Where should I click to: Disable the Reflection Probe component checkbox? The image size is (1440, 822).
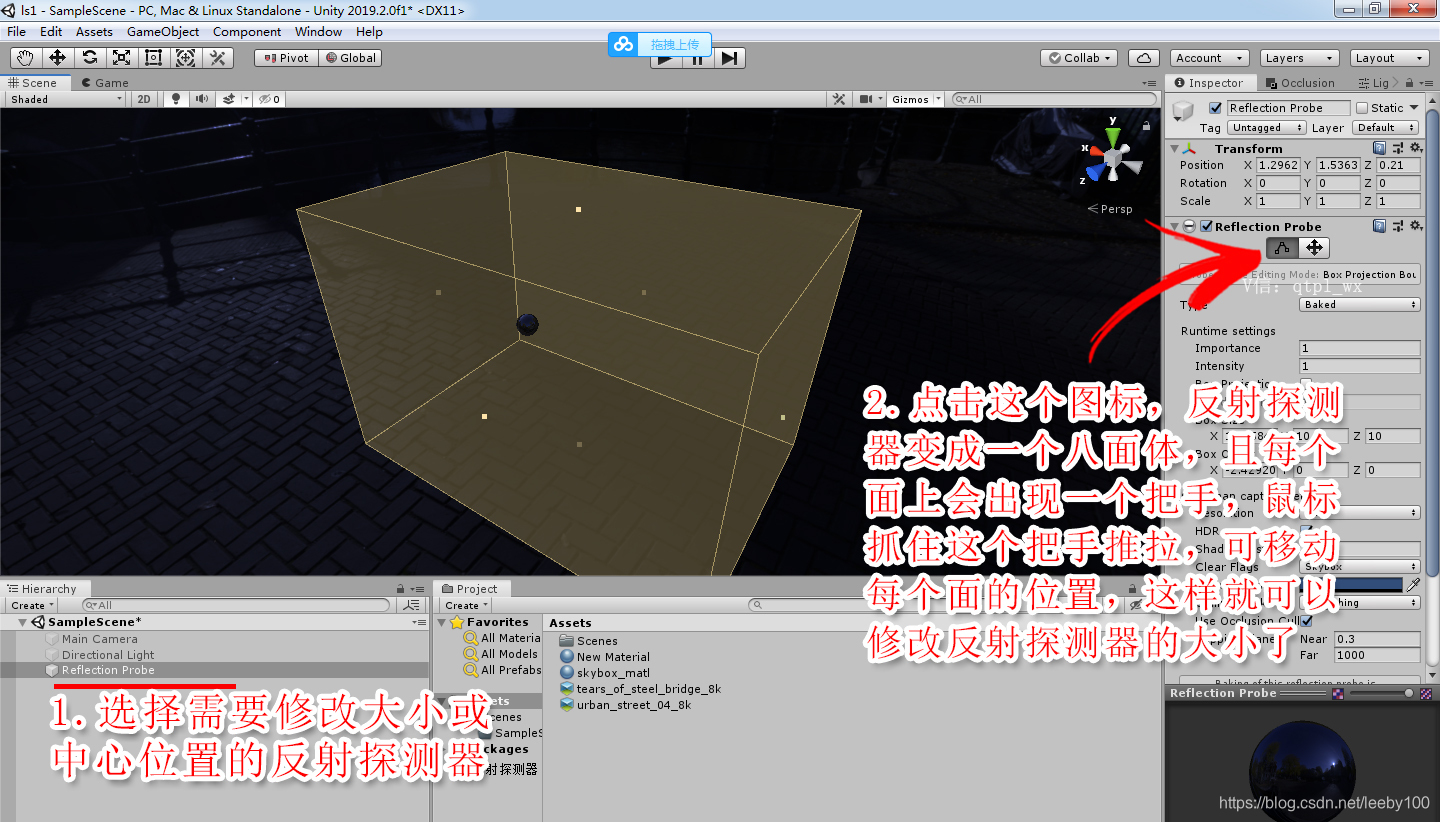[1207, 226]
